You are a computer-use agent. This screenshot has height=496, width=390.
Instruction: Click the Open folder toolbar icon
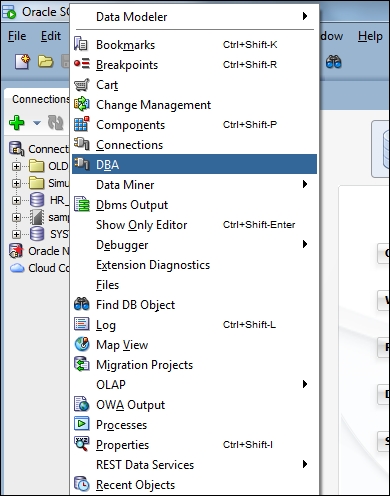pyautogui.click(x=45, y=62)
